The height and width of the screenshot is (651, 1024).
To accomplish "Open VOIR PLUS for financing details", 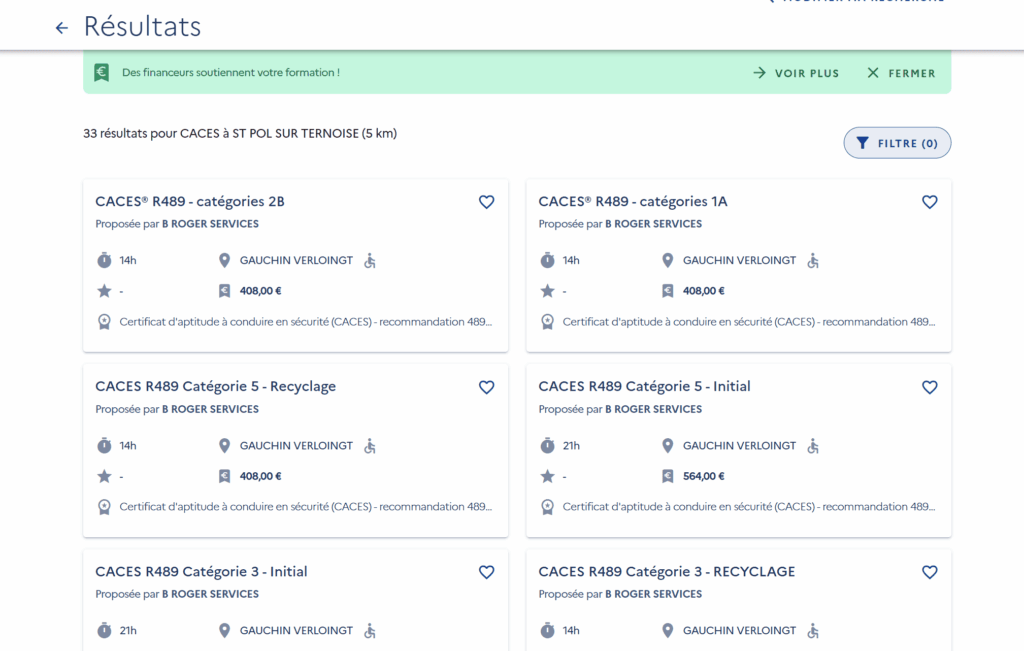I will pyautogui.click(x=796, y=73).
